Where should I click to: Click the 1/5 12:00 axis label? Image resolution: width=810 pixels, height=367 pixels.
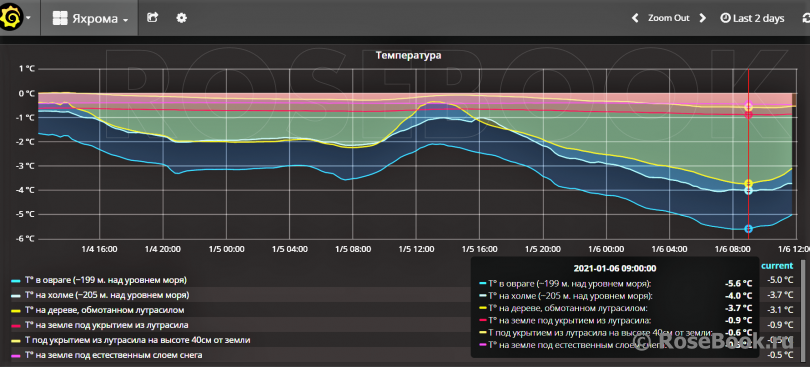416,249
